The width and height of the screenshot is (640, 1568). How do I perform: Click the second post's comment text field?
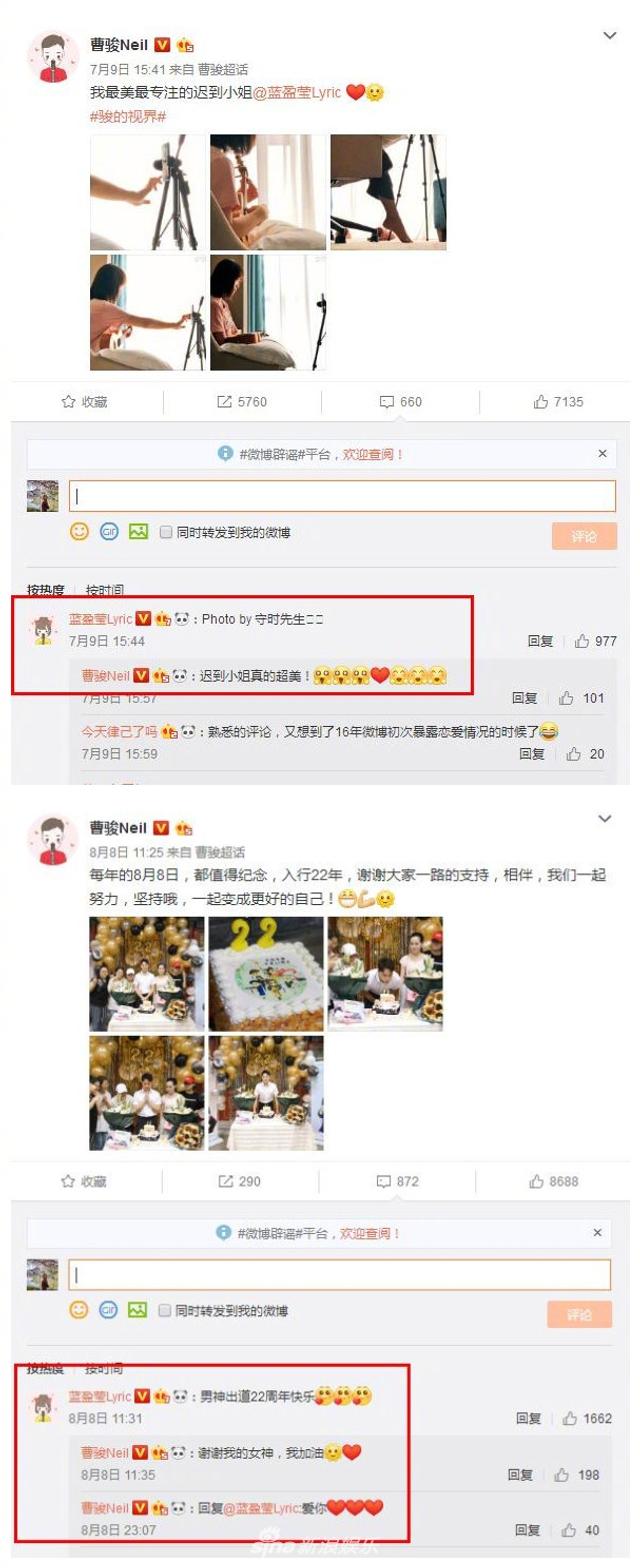pyautogui.click(x=339, y=1274)
